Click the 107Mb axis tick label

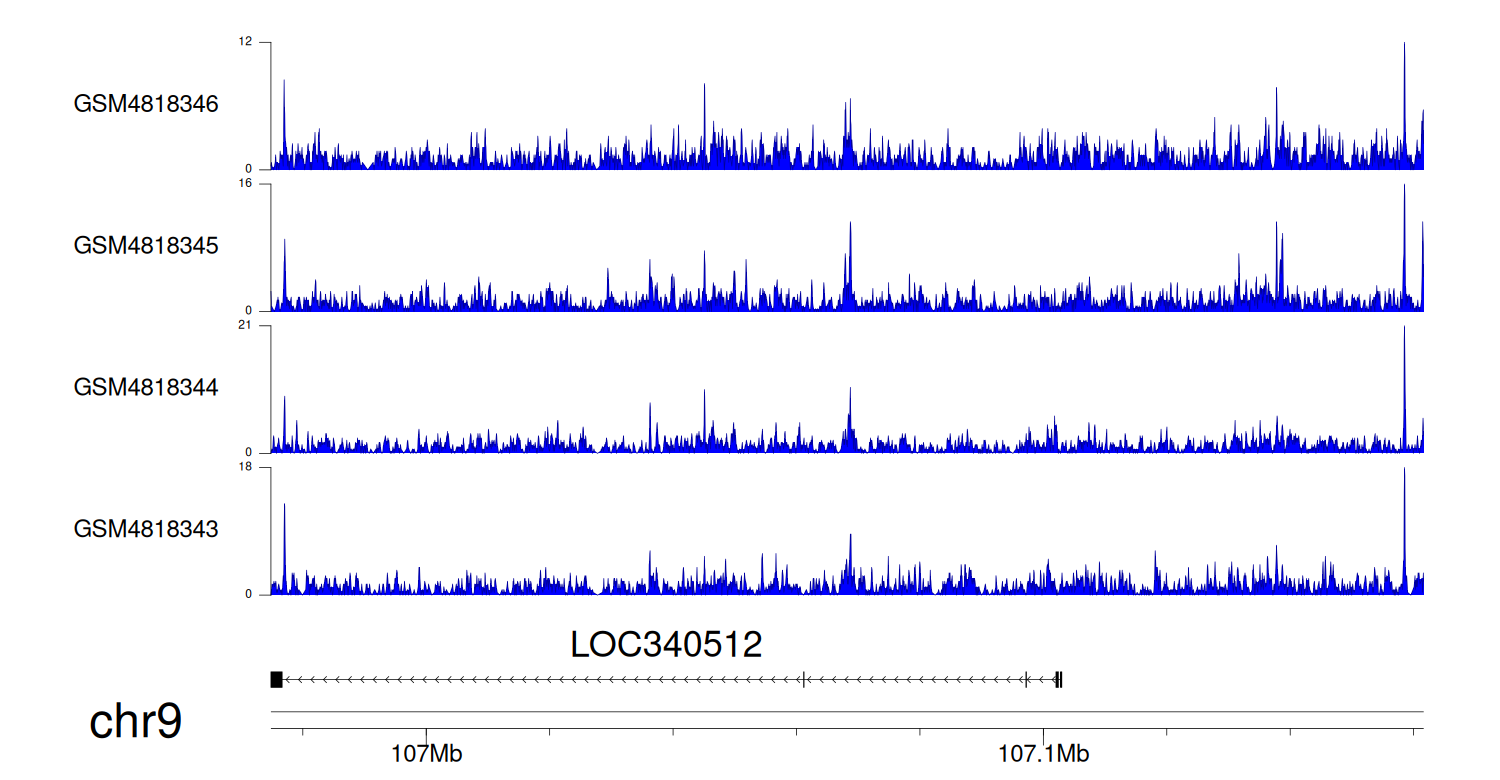pyautogui.click(x=426, y=753)
